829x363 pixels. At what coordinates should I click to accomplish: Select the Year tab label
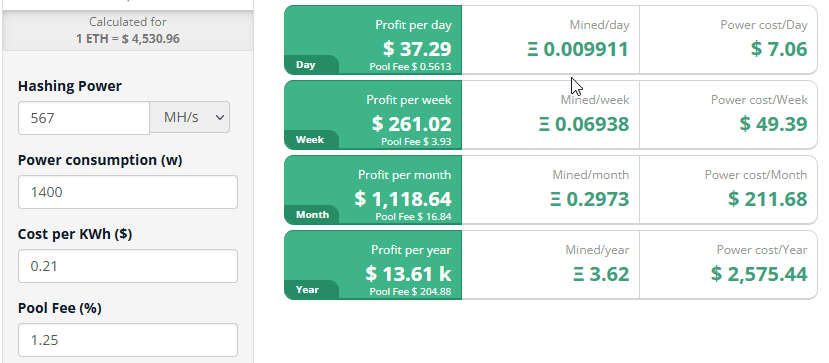click(x=307, y=290)
